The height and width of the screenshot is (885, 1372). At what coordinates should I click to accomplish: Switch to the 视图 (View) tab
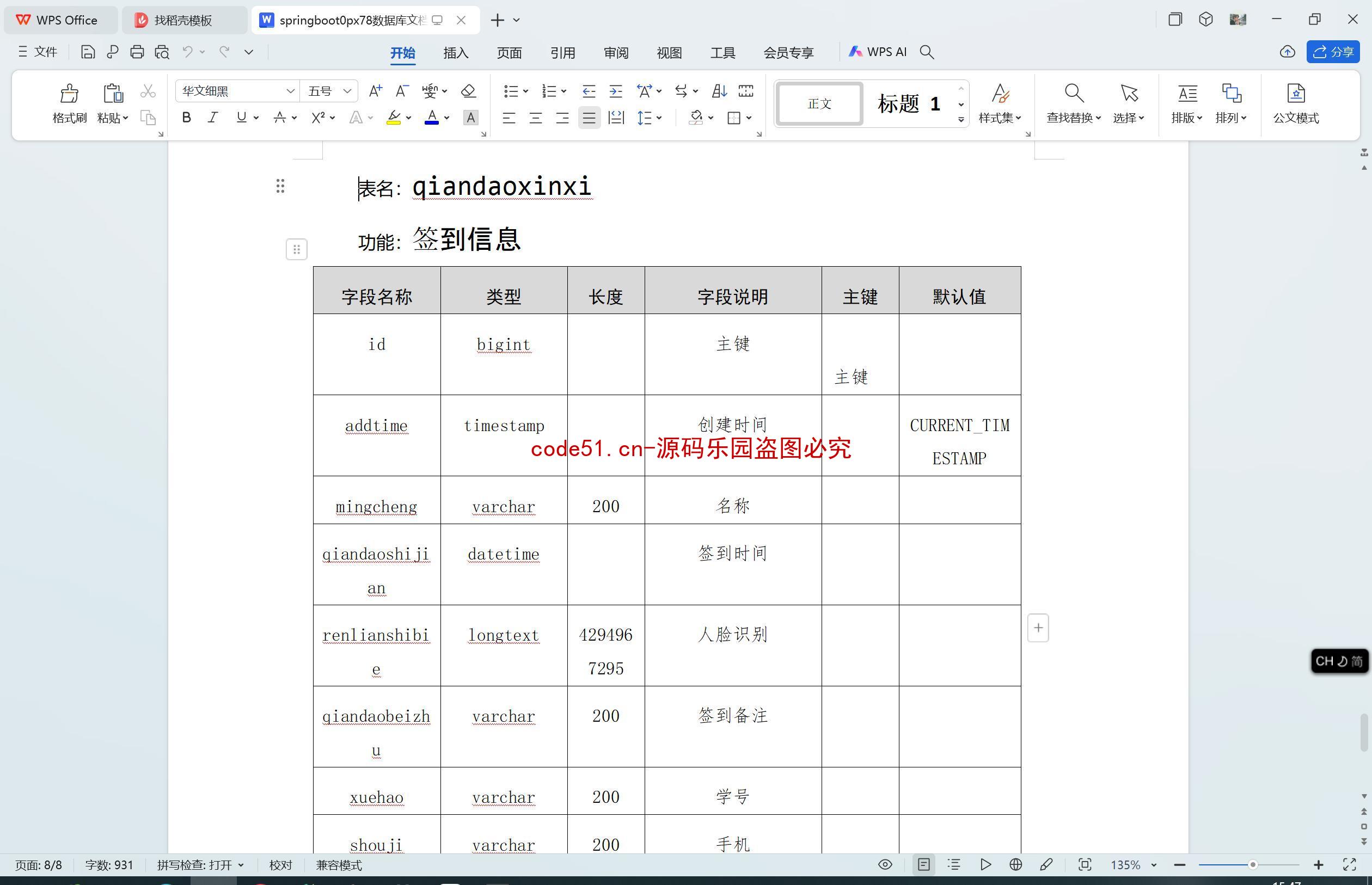[669, 53]
